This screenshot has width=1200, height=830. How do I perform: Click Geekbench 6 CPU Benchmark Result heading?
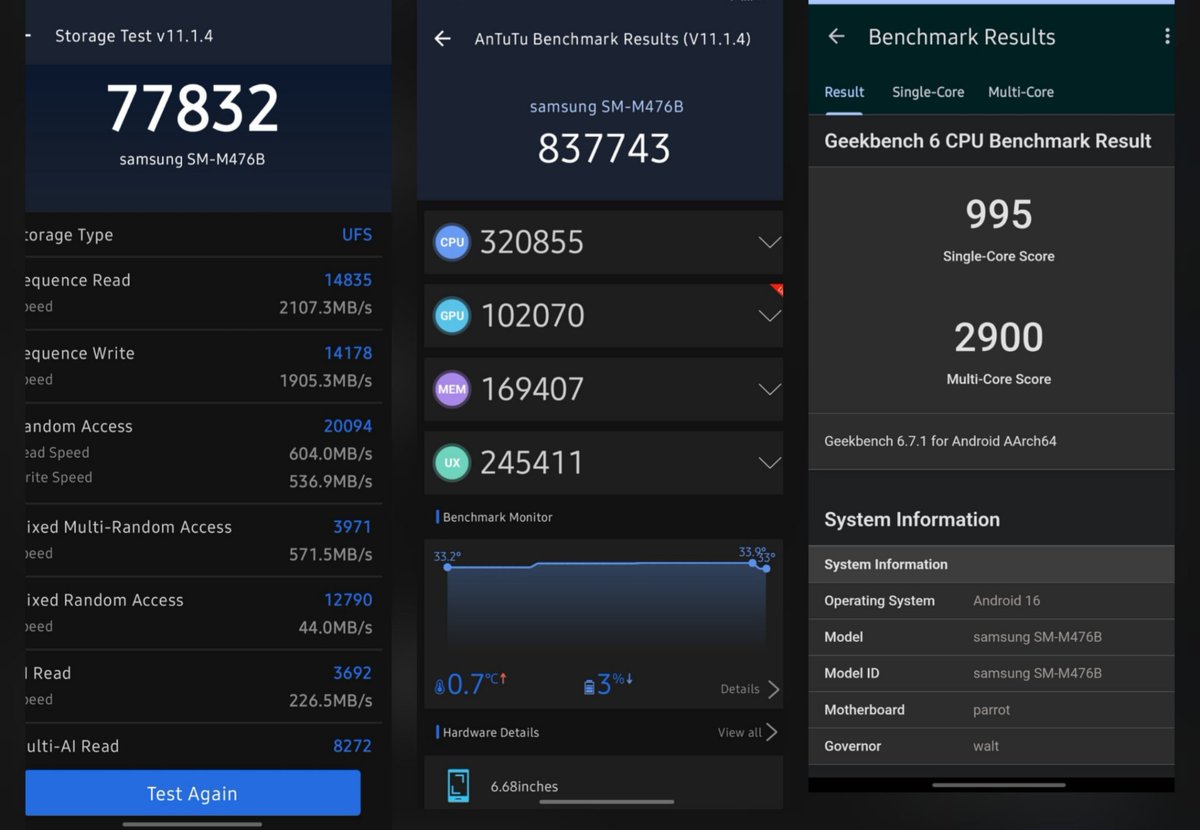(988, 141)
